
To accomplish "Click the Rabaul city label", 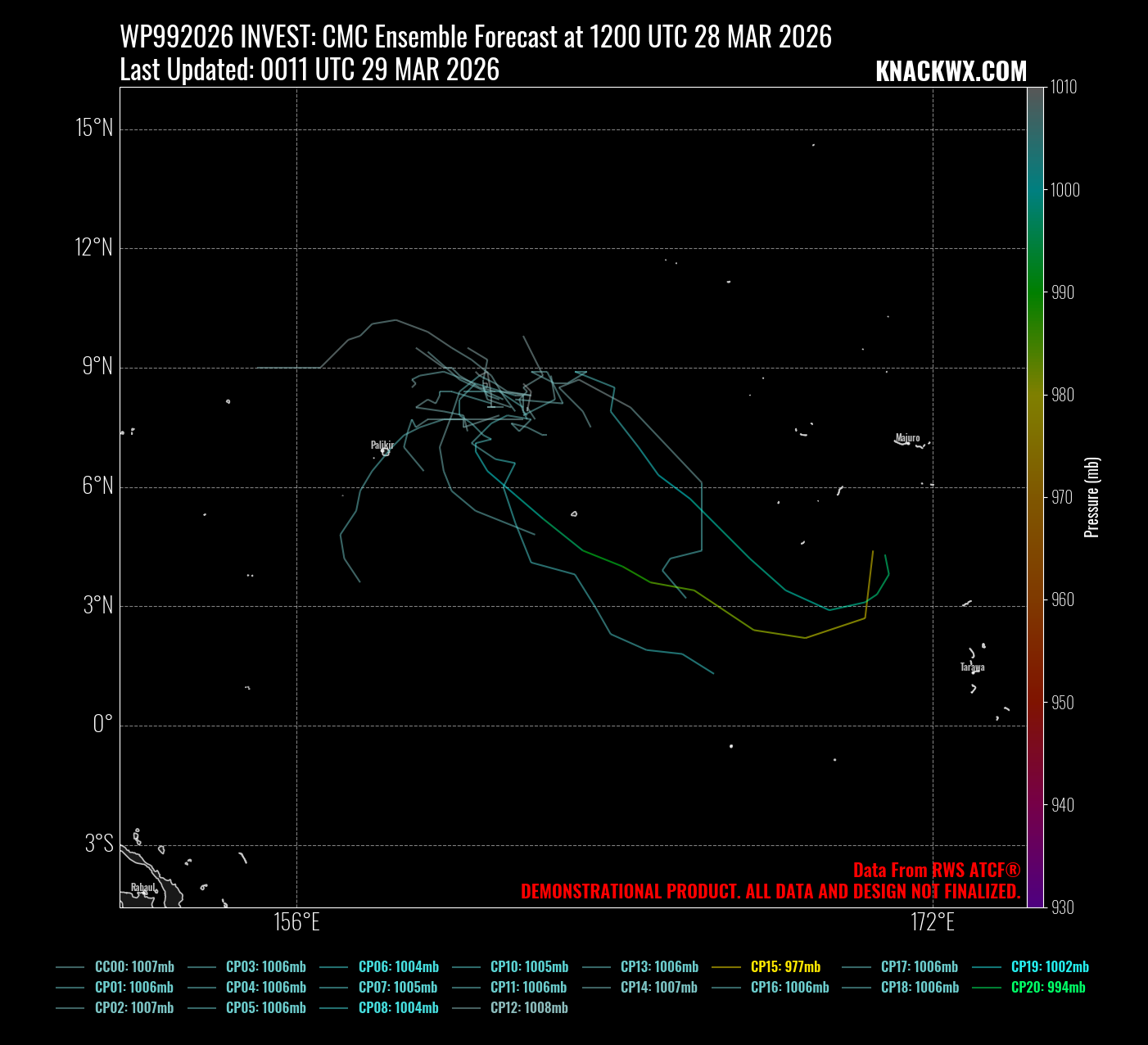I will (x=142, y=887).
